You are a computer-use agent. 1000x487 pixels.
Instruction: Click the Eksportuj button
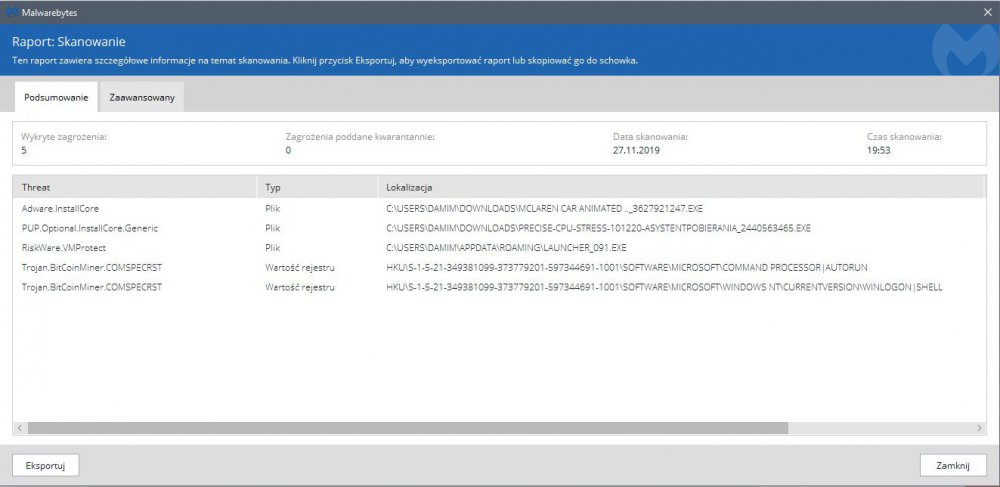(45, 465)
